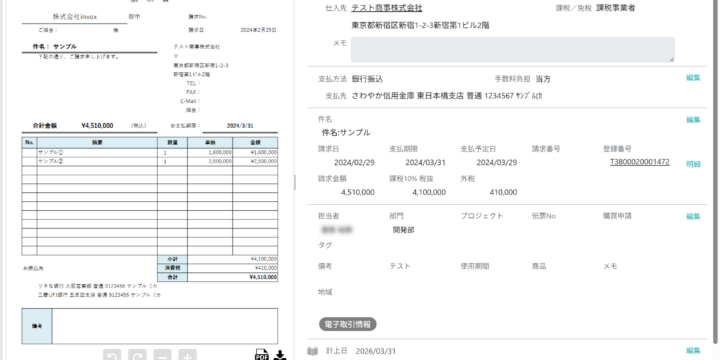Edit the 担当者 and 部門 section
Screen dimensions: 720x360
693,216
